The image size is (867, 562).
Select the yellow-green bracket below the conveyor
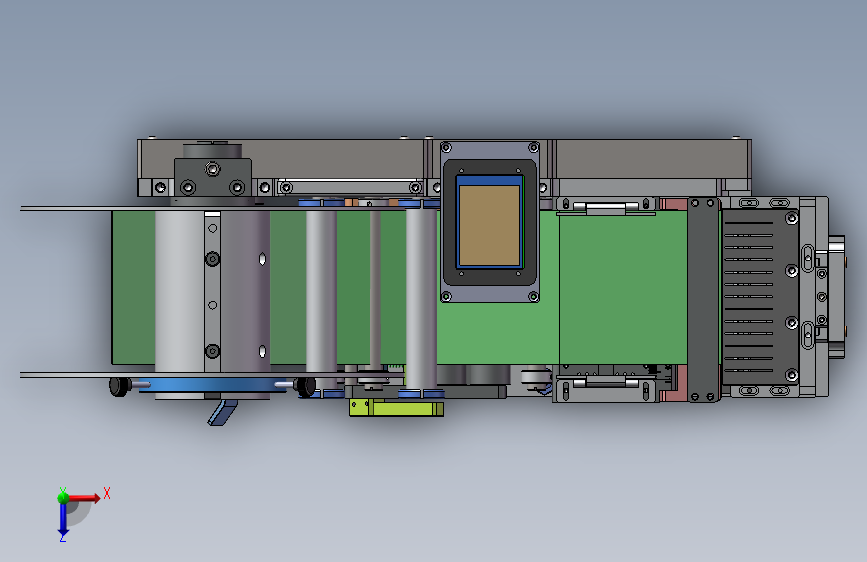pyautogui.click(x=396, y=408)
